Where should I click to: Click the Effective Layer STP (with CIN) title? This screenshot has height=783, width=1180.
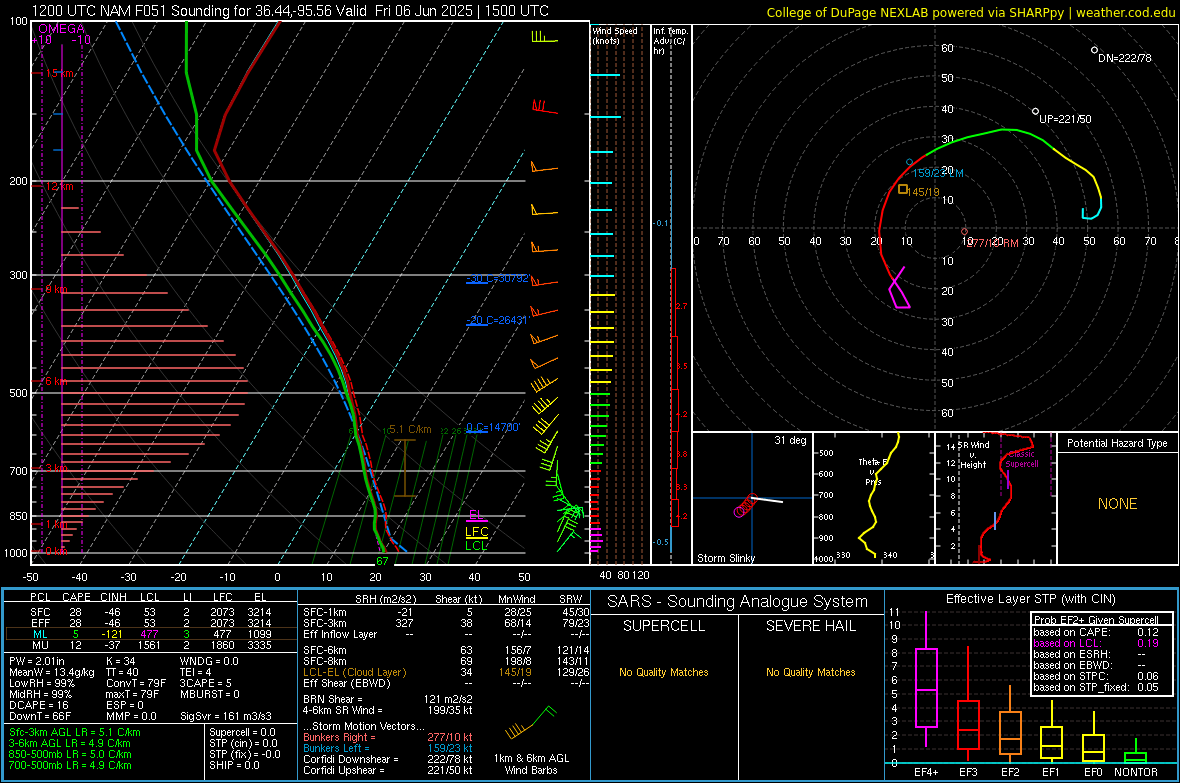[x=1030, y=599]
